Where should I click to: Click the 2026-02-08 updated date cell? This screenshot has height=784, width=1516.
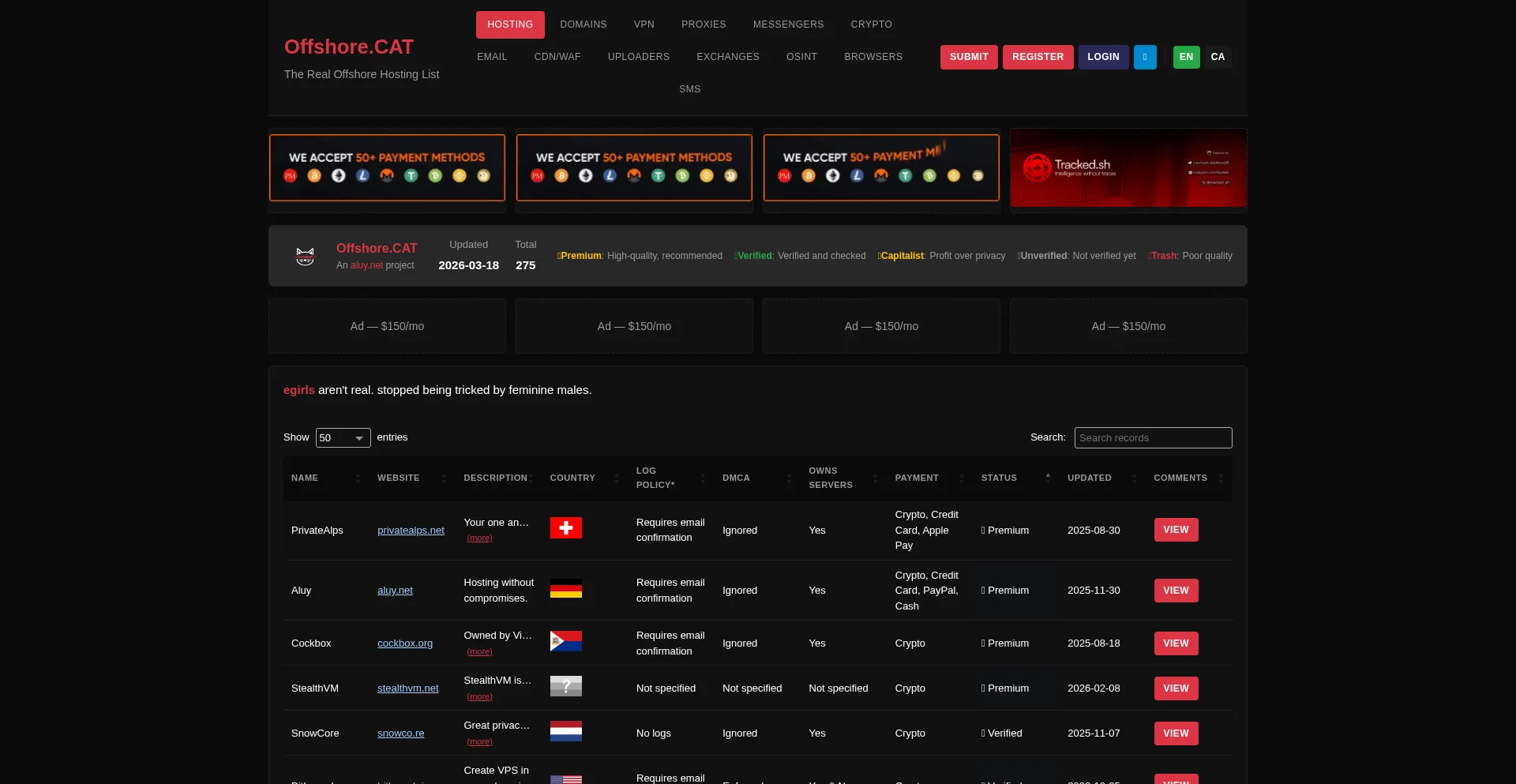coord(1094,688)
